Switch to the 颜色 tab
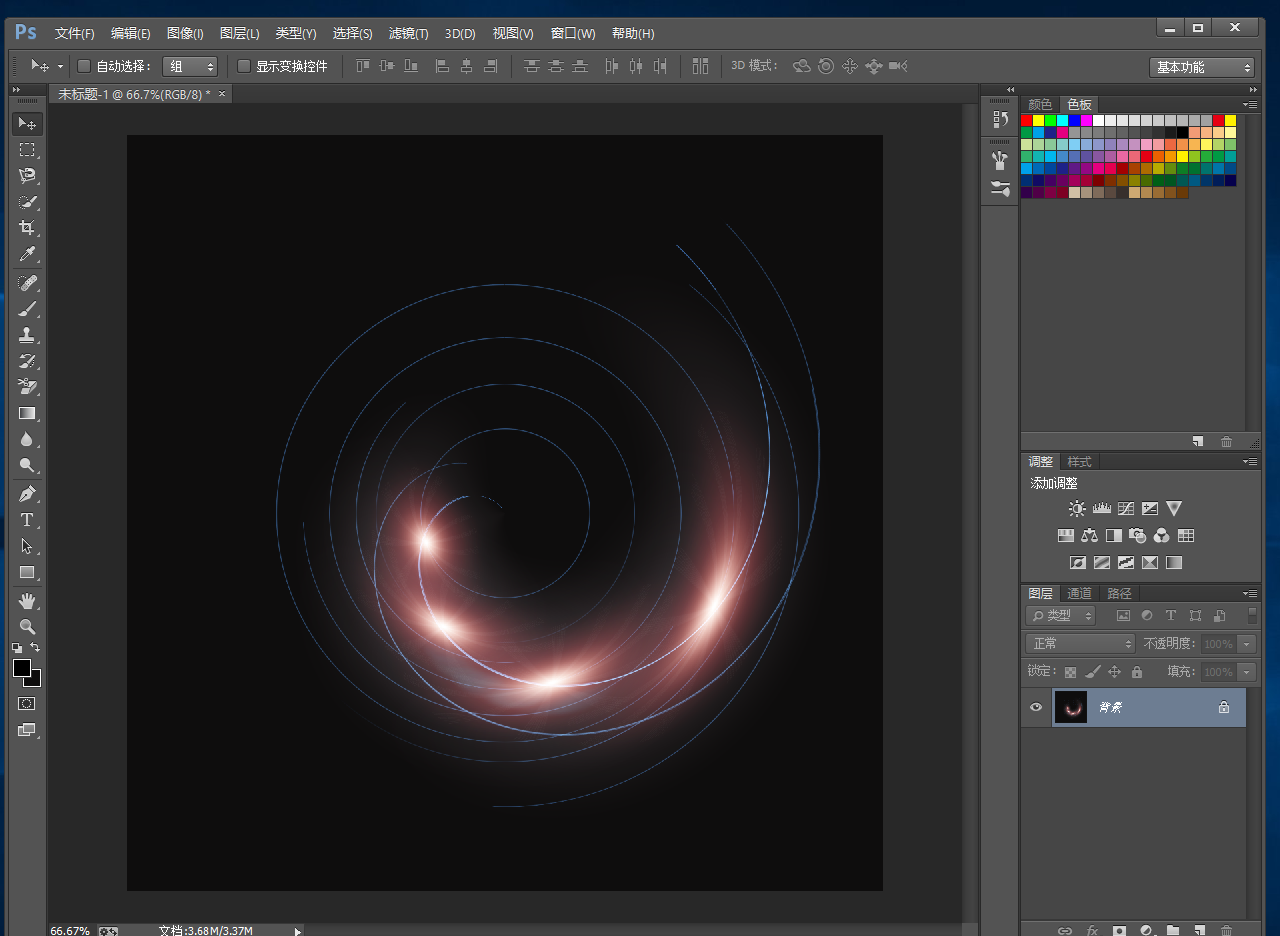Image resolution: width=1280 pixels, height=936 pixels. pyautogui.click(x=1040, y=104)
